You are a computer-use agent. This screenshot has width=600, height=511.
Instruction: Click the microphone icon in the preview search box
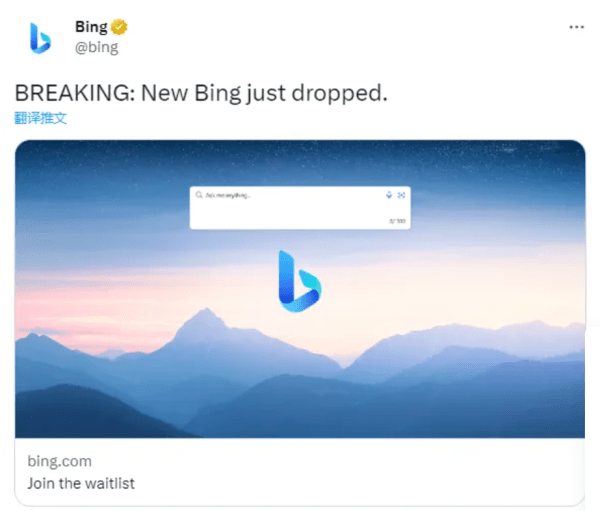tap(389, 195)
